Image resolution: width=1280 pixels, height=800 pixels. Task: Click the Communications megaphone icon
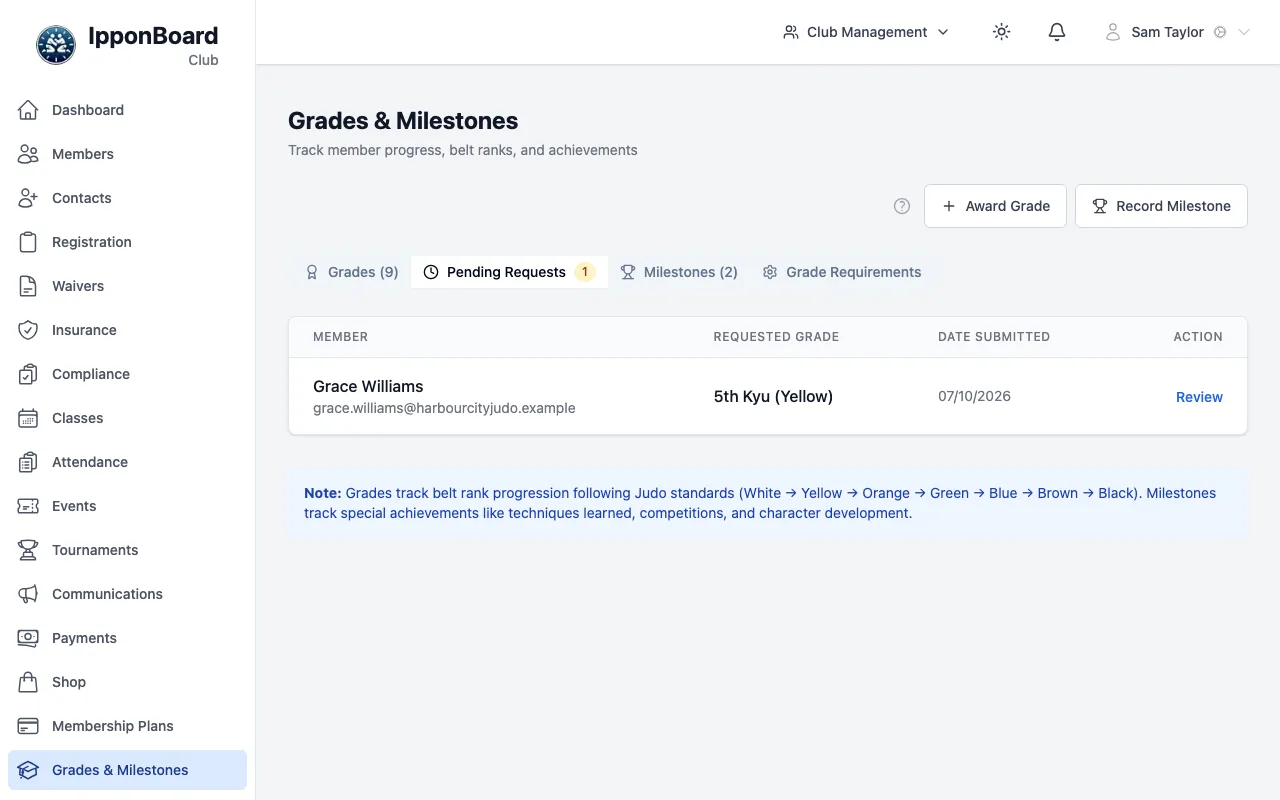coord(28,594)
